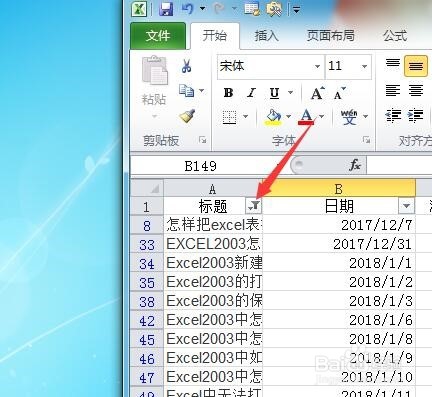Open the font name dropdown arrow
432x397 pixels.
tap(318, 67)
